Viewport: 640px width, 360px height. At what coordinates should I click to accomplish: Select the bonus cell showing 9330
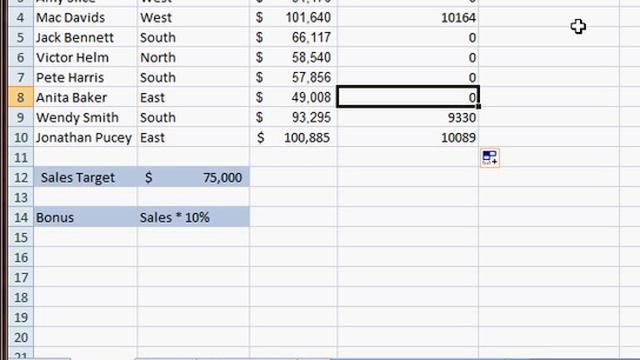pyautogui.click(x=408, y=118)
